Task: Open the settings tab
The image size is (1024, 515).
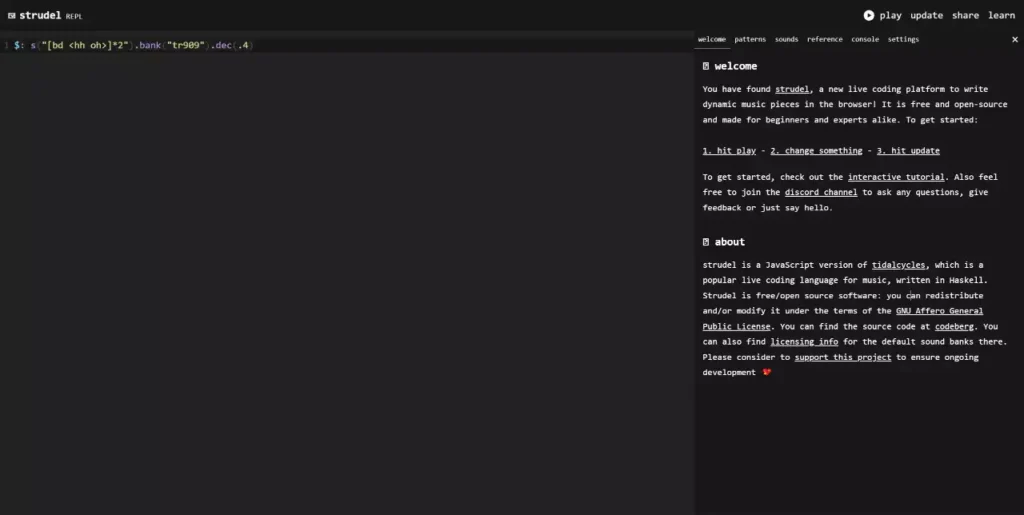Action: click(903, 39)
